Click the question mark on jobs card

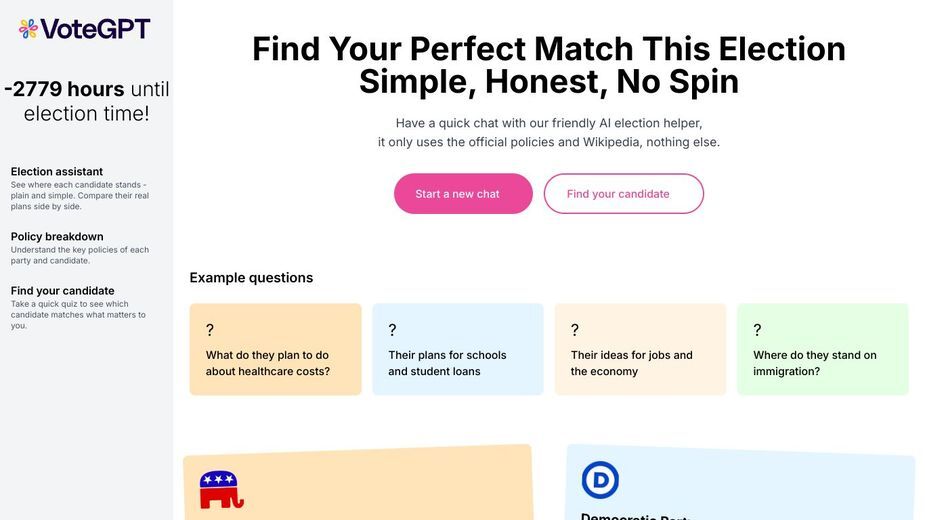coord(575,330)
